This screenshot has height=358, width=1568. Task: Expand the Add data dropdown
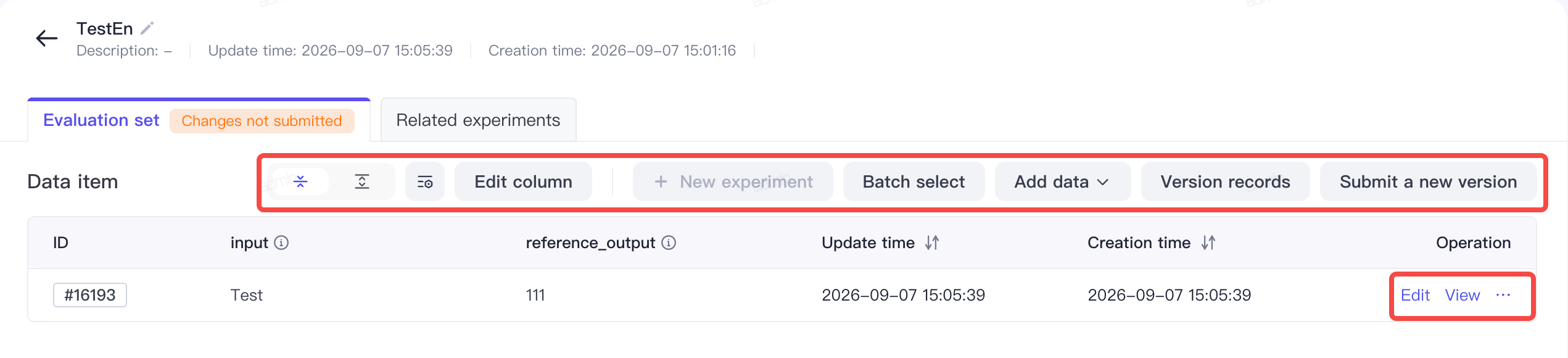tap(1062, 181)
